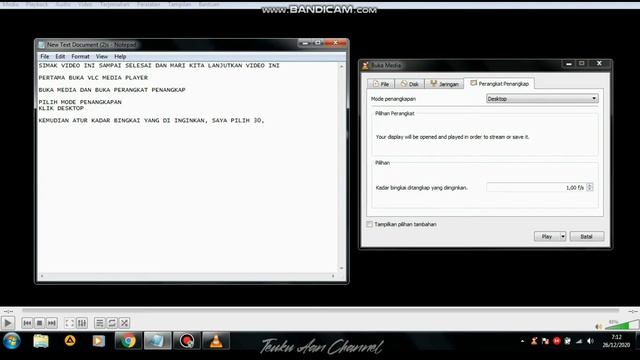Jump to the previous media track
The width and height of the screenshot is (640, 360).
click(27, 323)
